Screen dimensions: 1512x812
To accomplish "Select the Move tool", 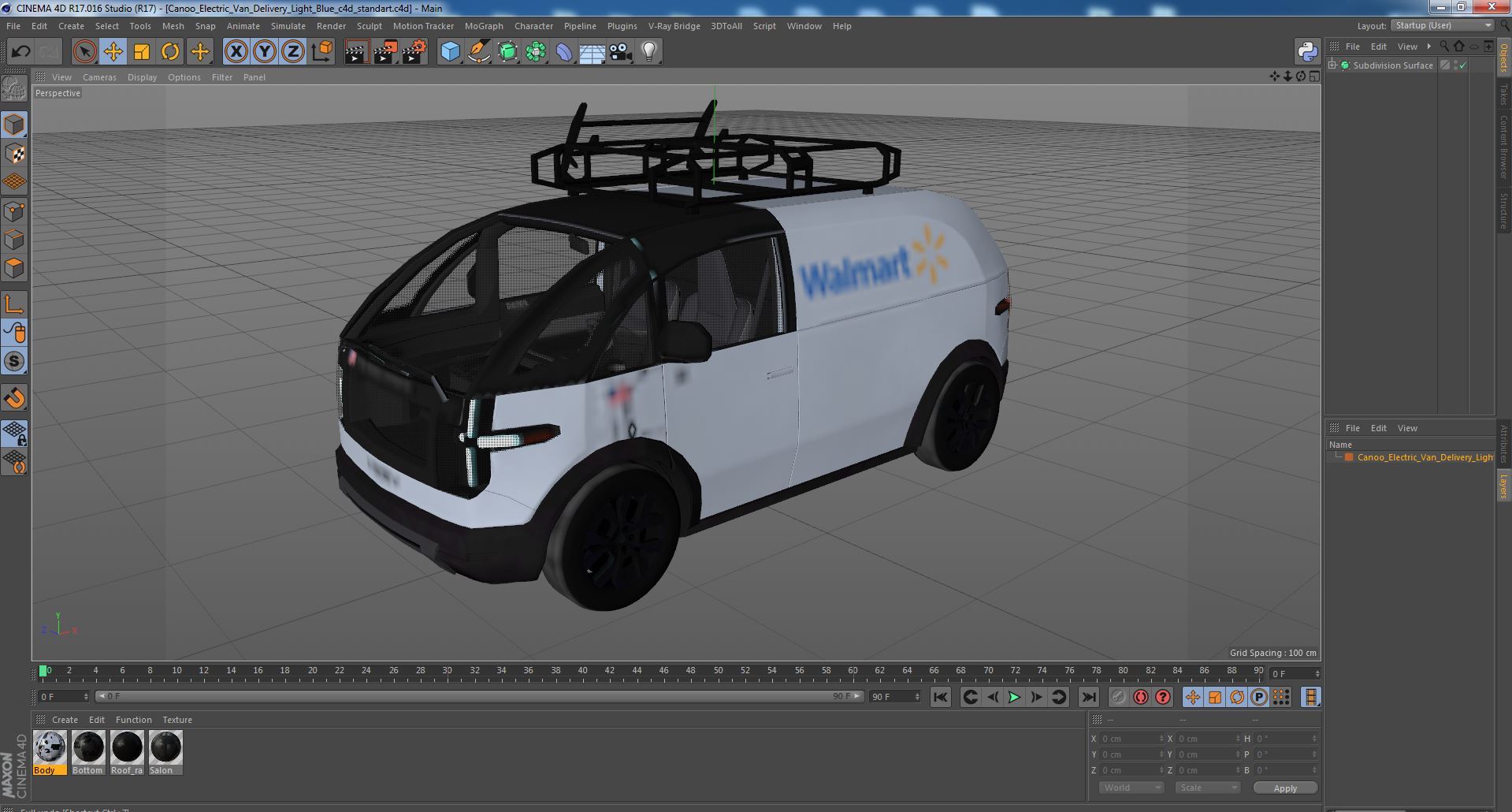I will pos(113,52).
